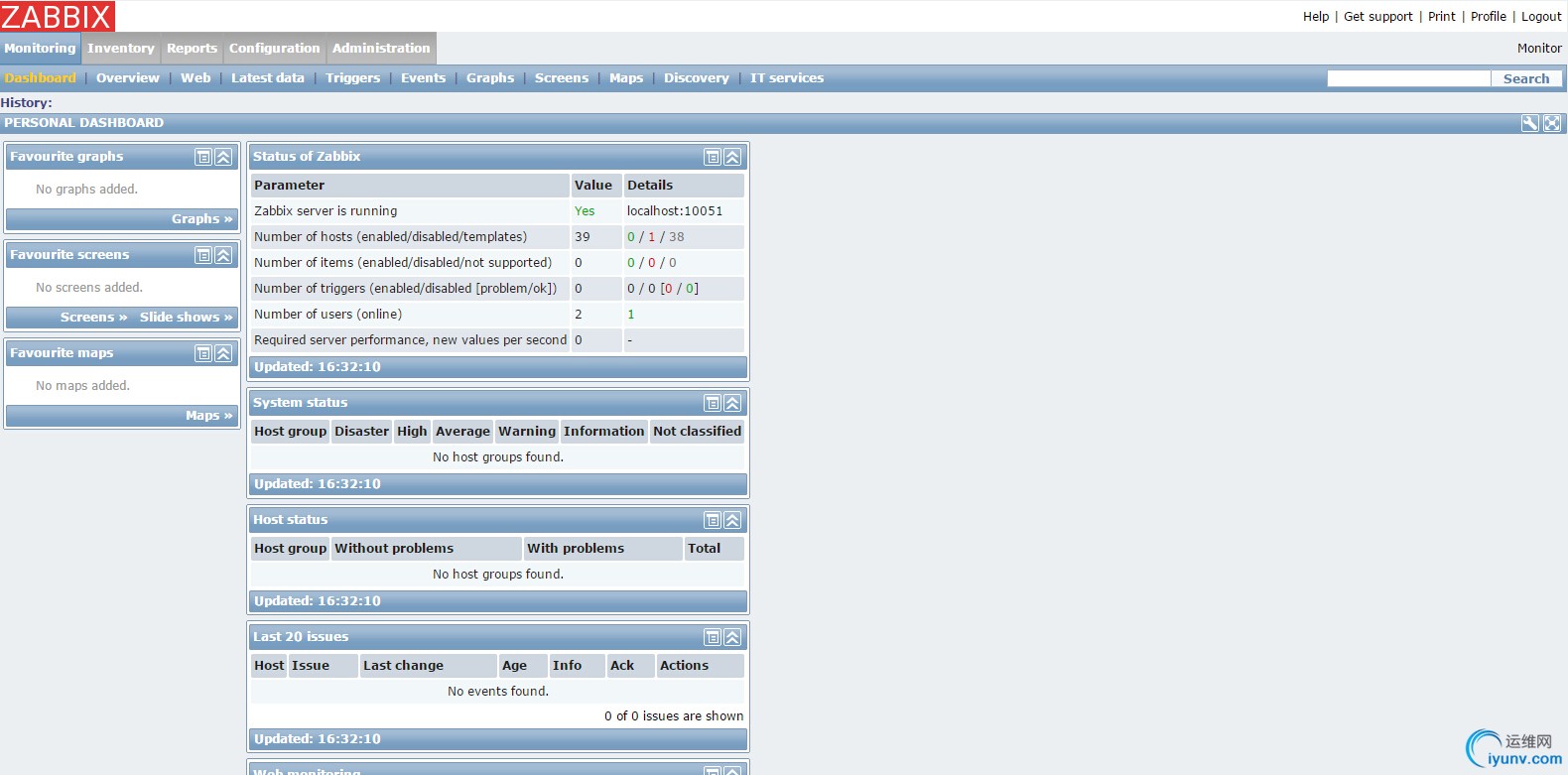This screenshot has height=775, width=1568.
Task: Collapse the System status widget
Action: click(732, 403)
